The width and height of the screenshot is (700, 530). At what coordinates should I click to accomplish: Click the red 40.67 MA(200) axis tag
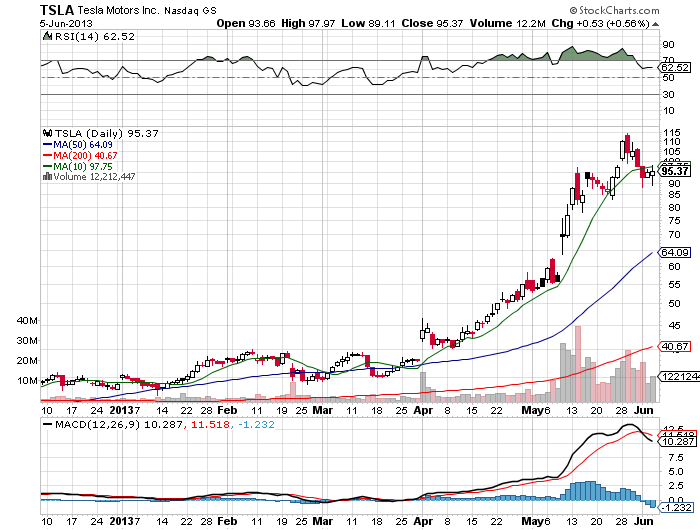[x=675, y=346]
